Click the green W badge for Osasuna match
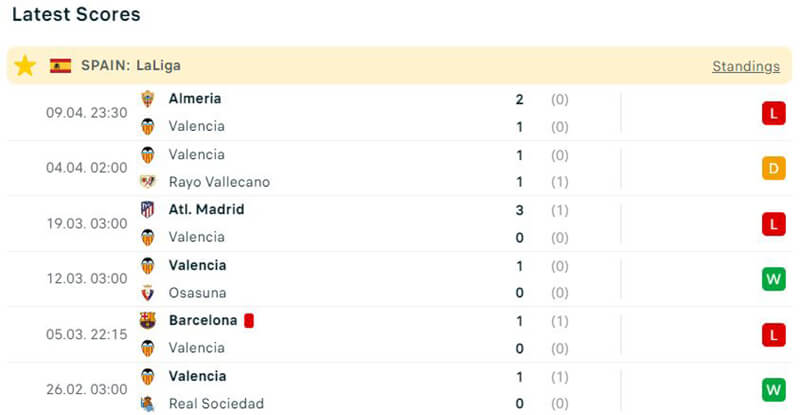800x415 pixels. (773, 279)
